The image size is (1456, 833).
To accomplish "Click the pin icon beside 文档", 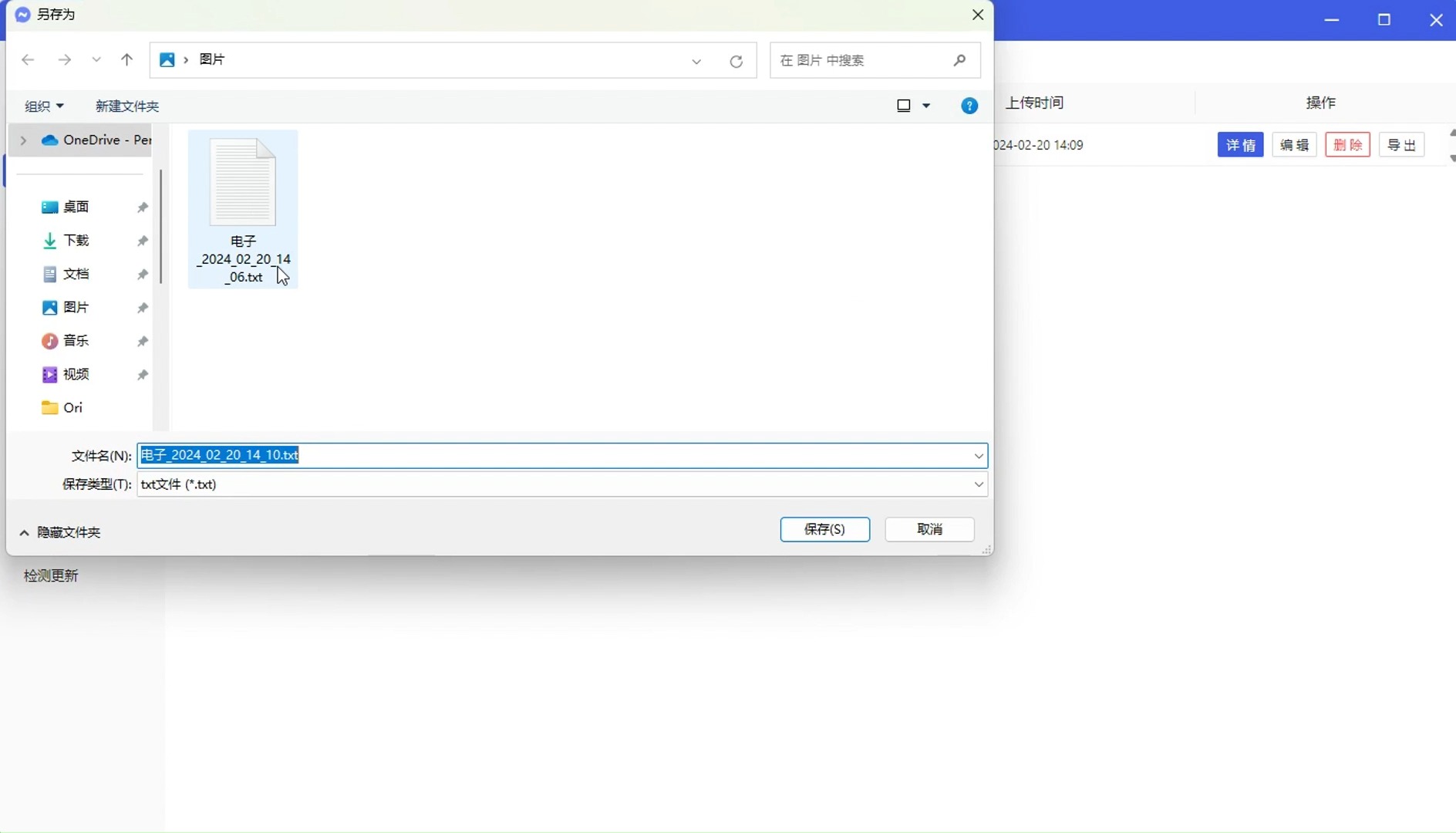I will (x=143, y=275).
